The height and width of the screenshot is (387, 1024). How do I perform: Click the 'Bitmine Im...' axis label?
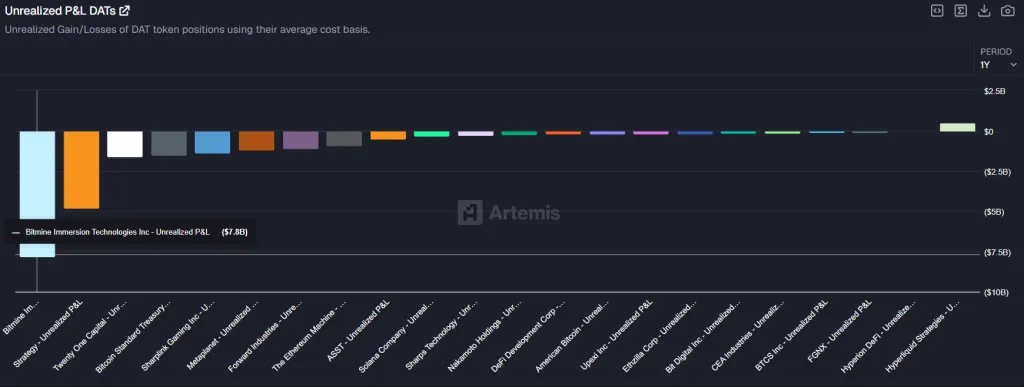pyautogui.click(x=22, y=318)
